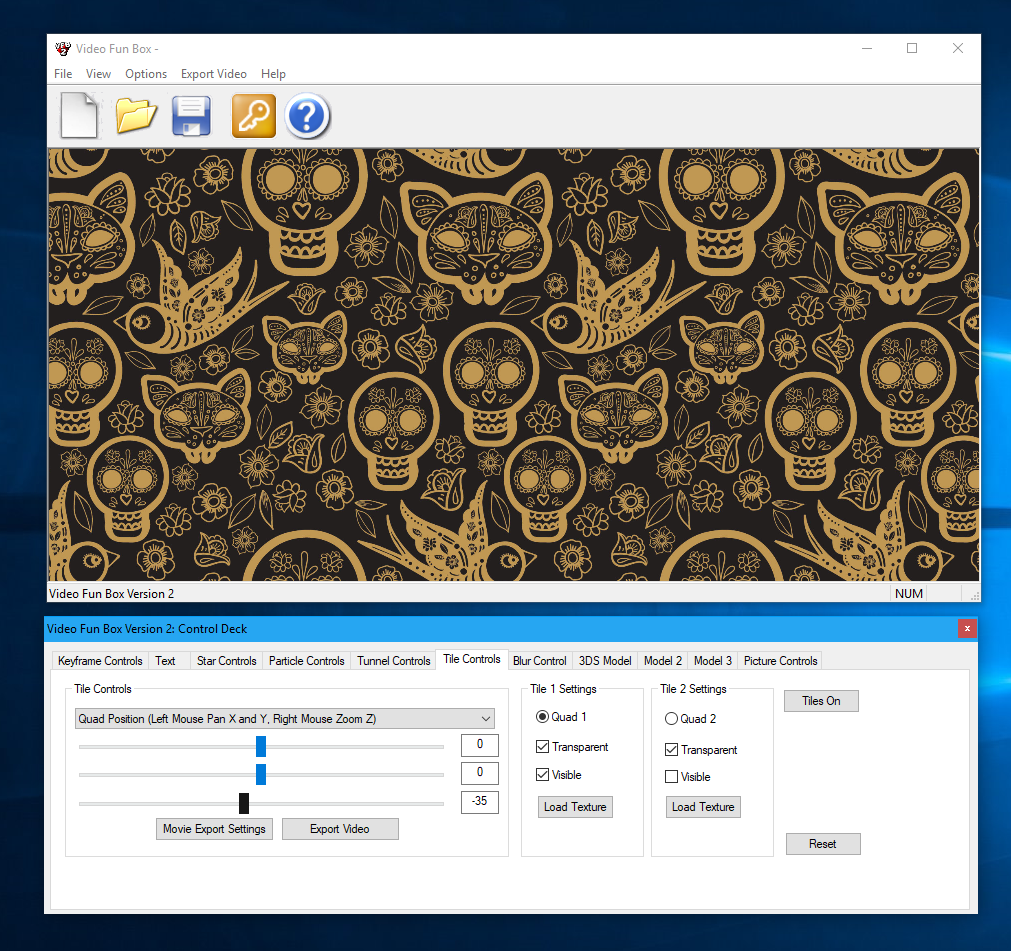Save project with the floppy disk icon
This screenshot has height=951, width=1011.
tap(191, 116)
